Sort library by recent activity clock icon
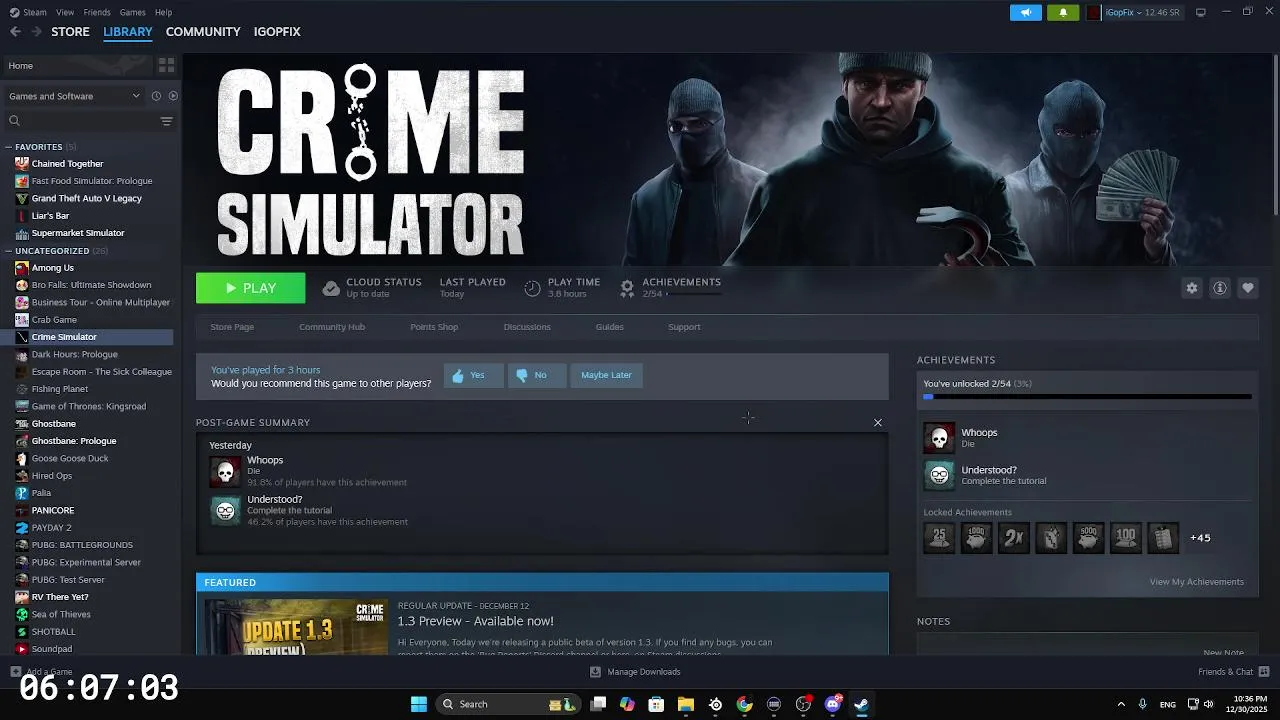Viewport: 1280px width, 720px height. tap(156, 96)
